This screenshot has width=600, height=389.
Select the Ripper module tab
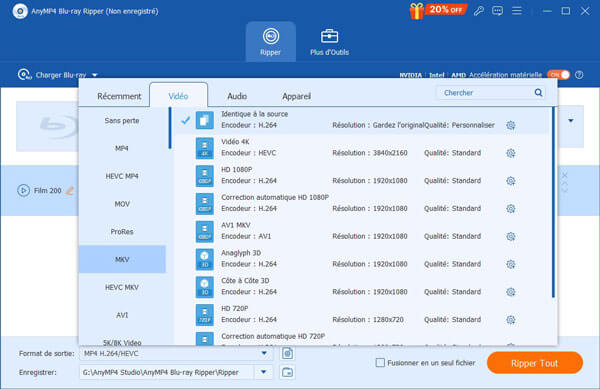pyautogui.click(x=271, y=42)
